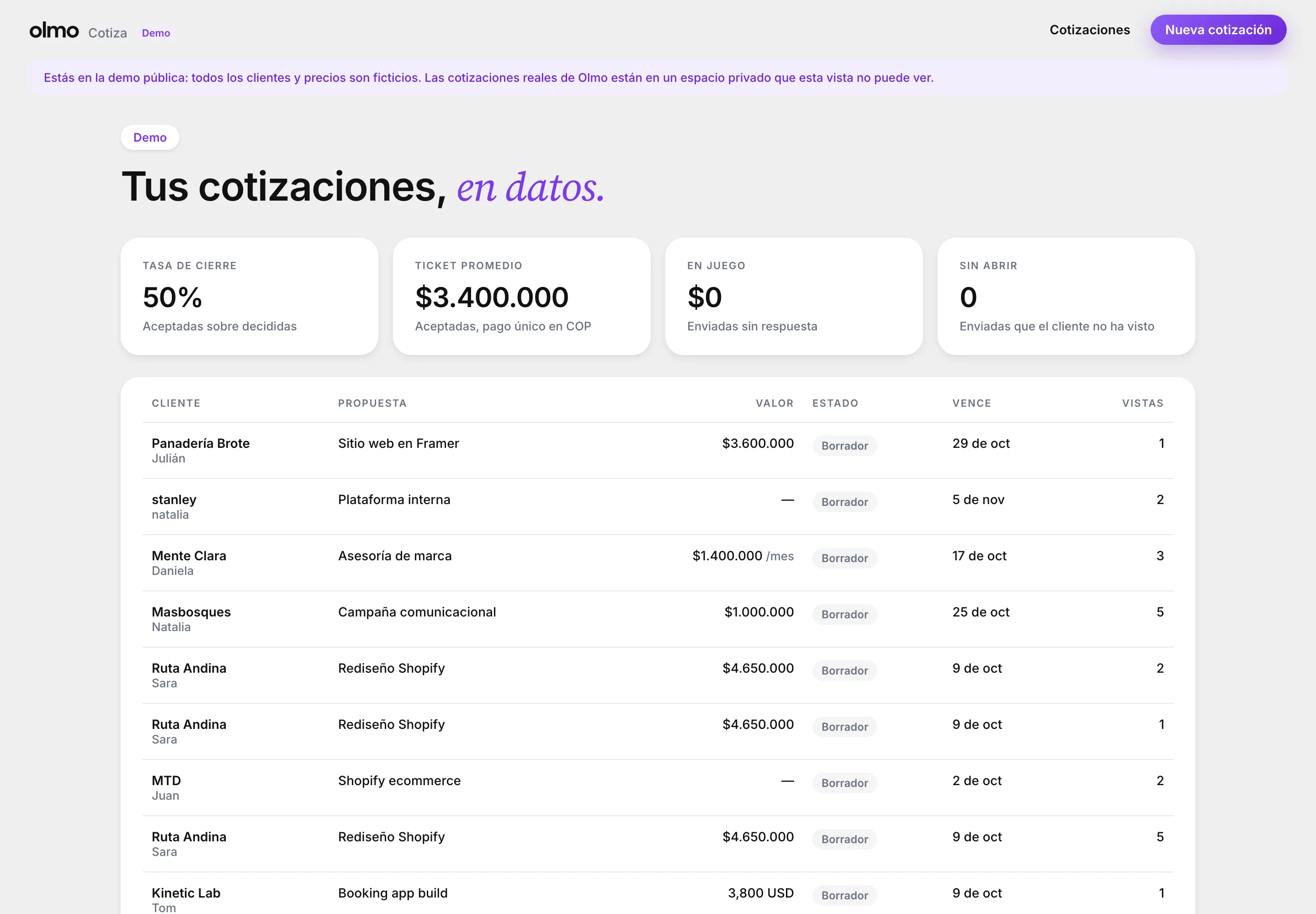This screenshot has width=1316, height=914.
Task: Click the VISTAS column header
Action: (x=1142, y=403)
